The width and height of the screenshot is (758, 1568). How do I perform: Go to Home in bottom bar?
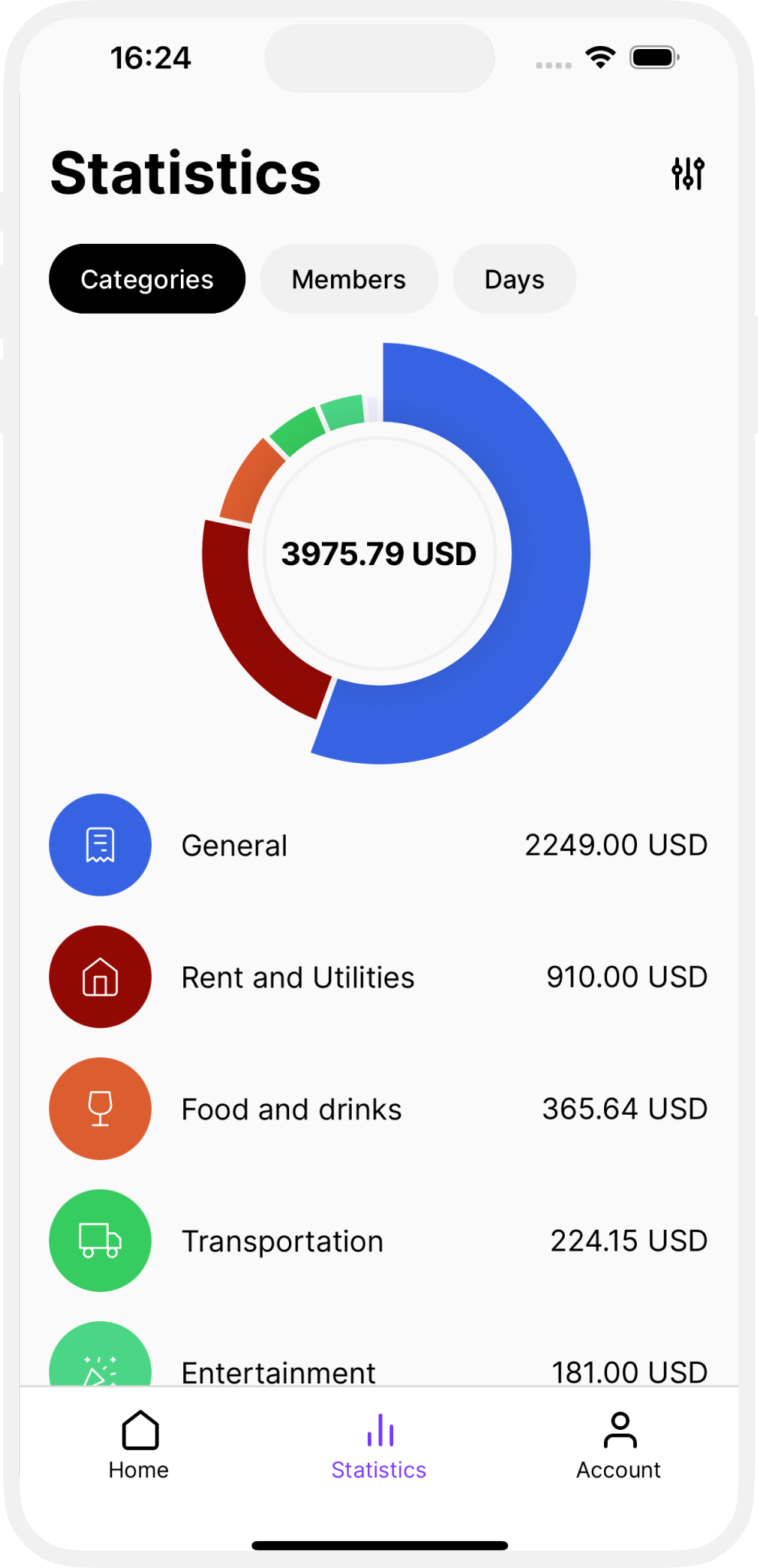click(x=139, y=1445)
